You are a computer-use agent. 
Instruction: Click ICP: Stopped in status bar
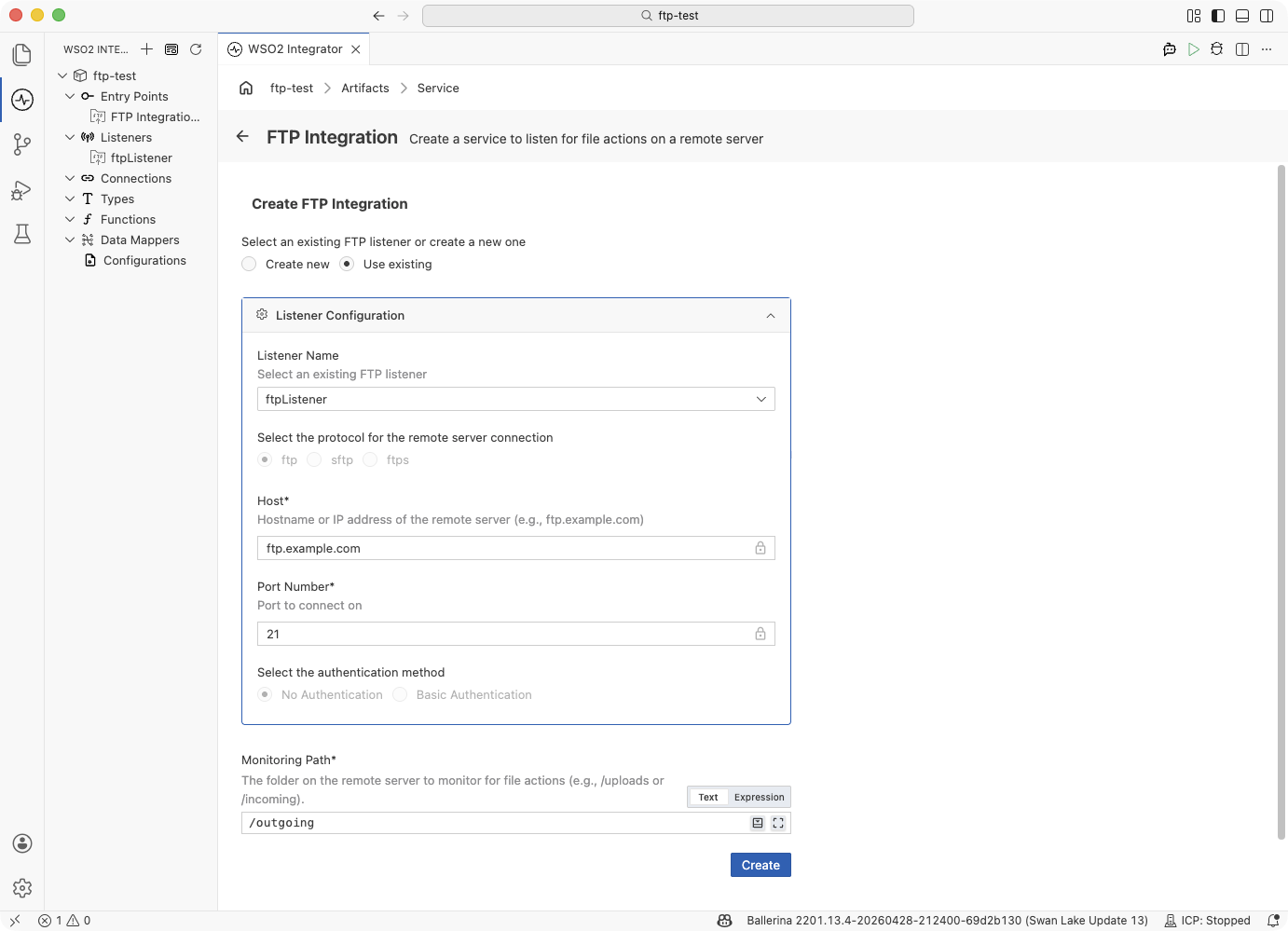pyautogui.click(x=1208, y=921)
